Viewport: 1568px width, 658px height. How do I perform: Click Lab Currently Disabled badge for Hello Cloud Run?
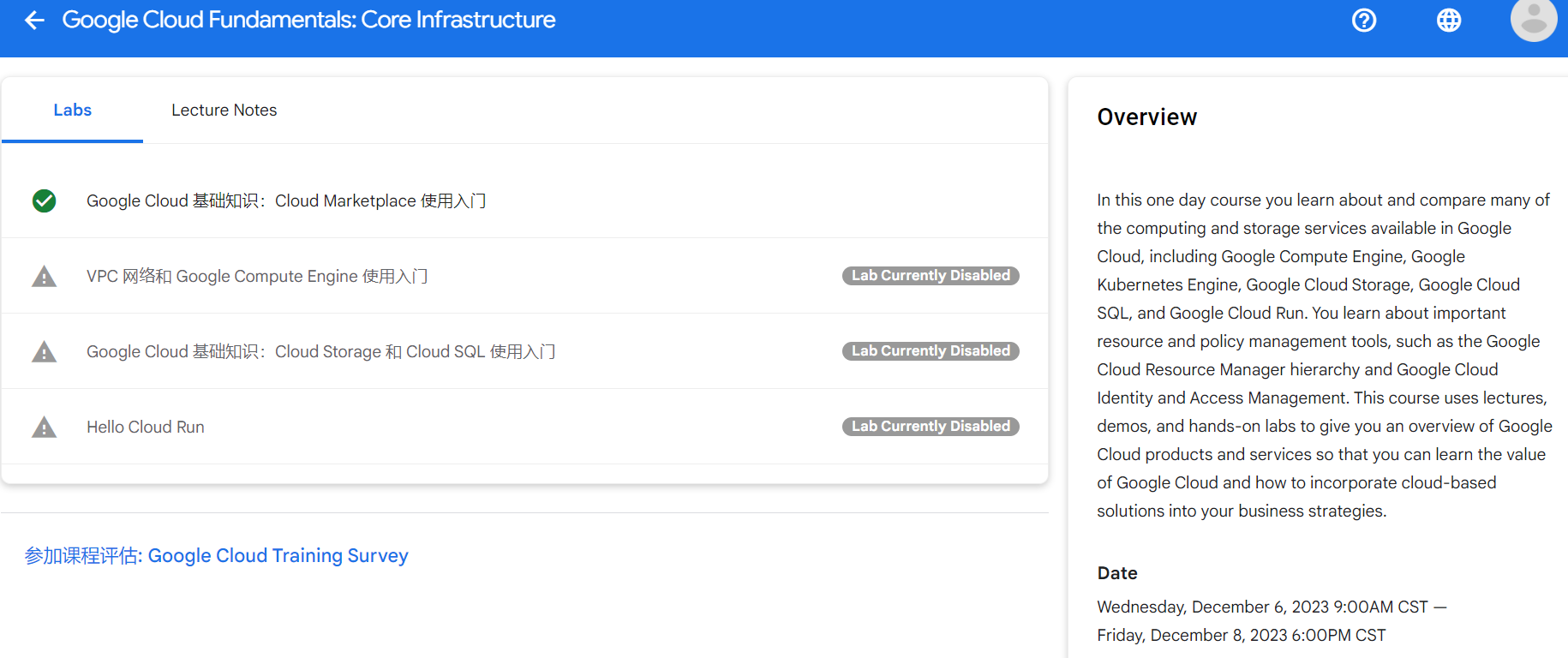[931, 427]
